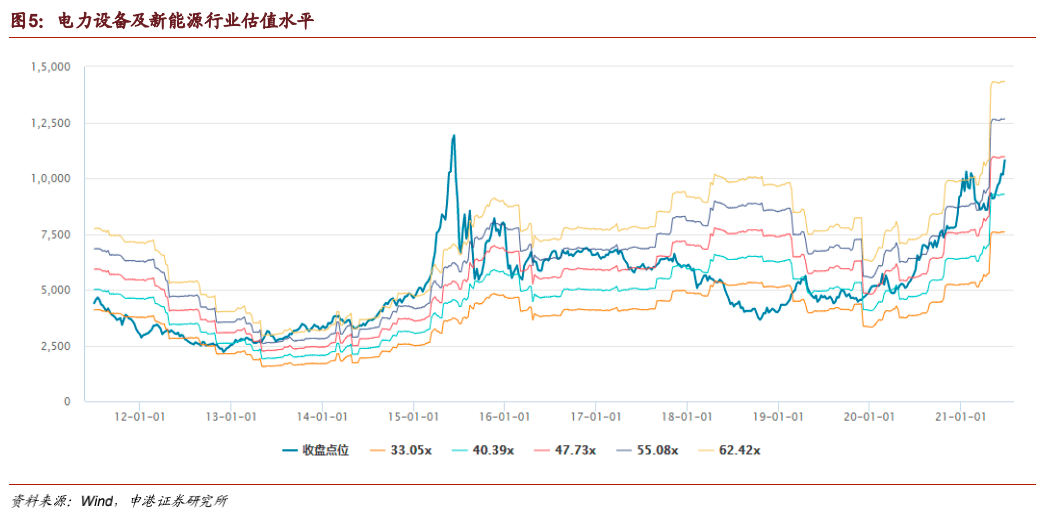This screenshot has width=1049, height=528.
Task: Toggle the 62.42x legend series
Action: (x=729, y=450)
